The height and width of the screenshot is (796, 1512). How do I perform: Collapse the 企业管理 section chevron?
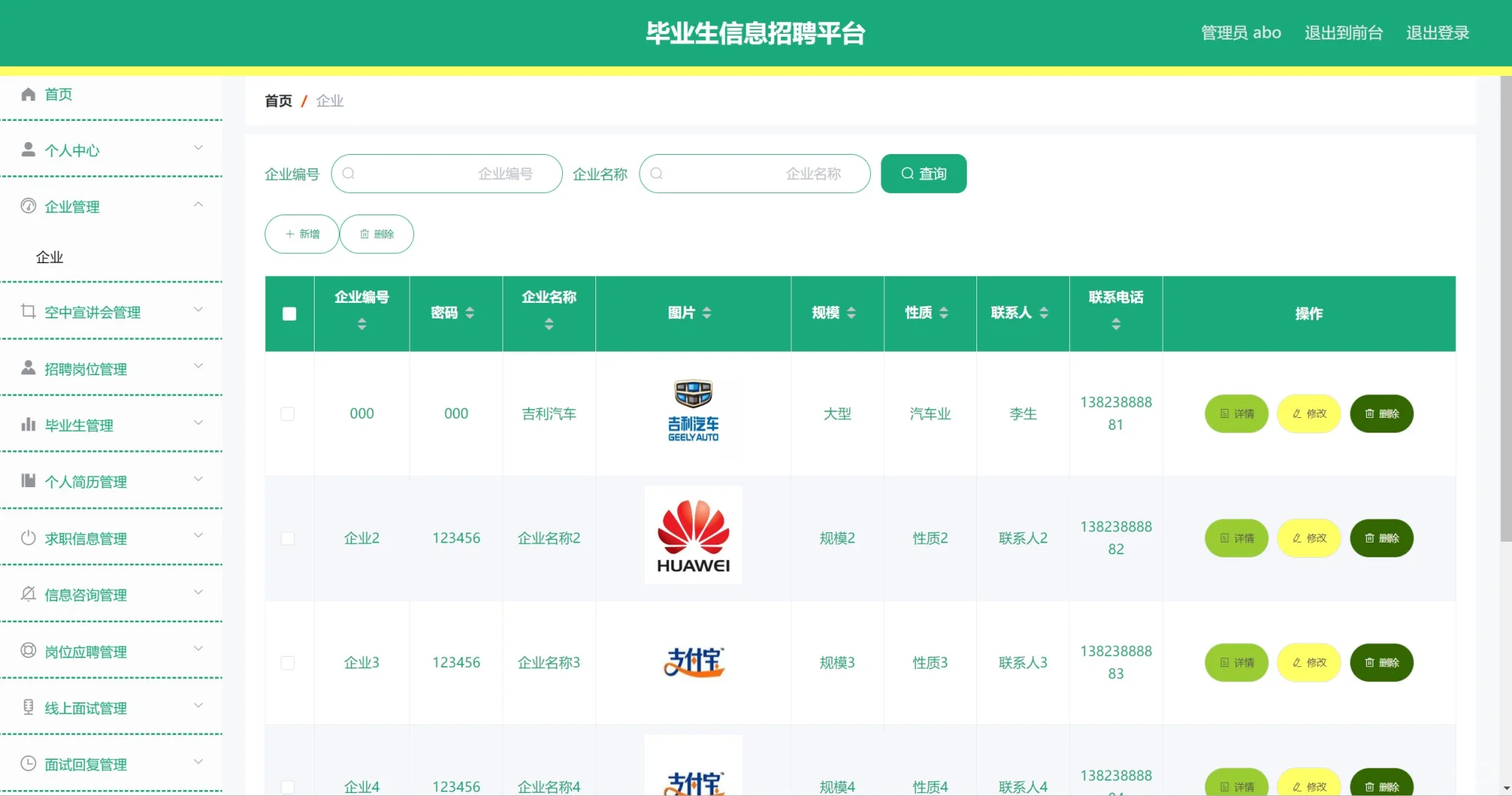click(197, 205)
